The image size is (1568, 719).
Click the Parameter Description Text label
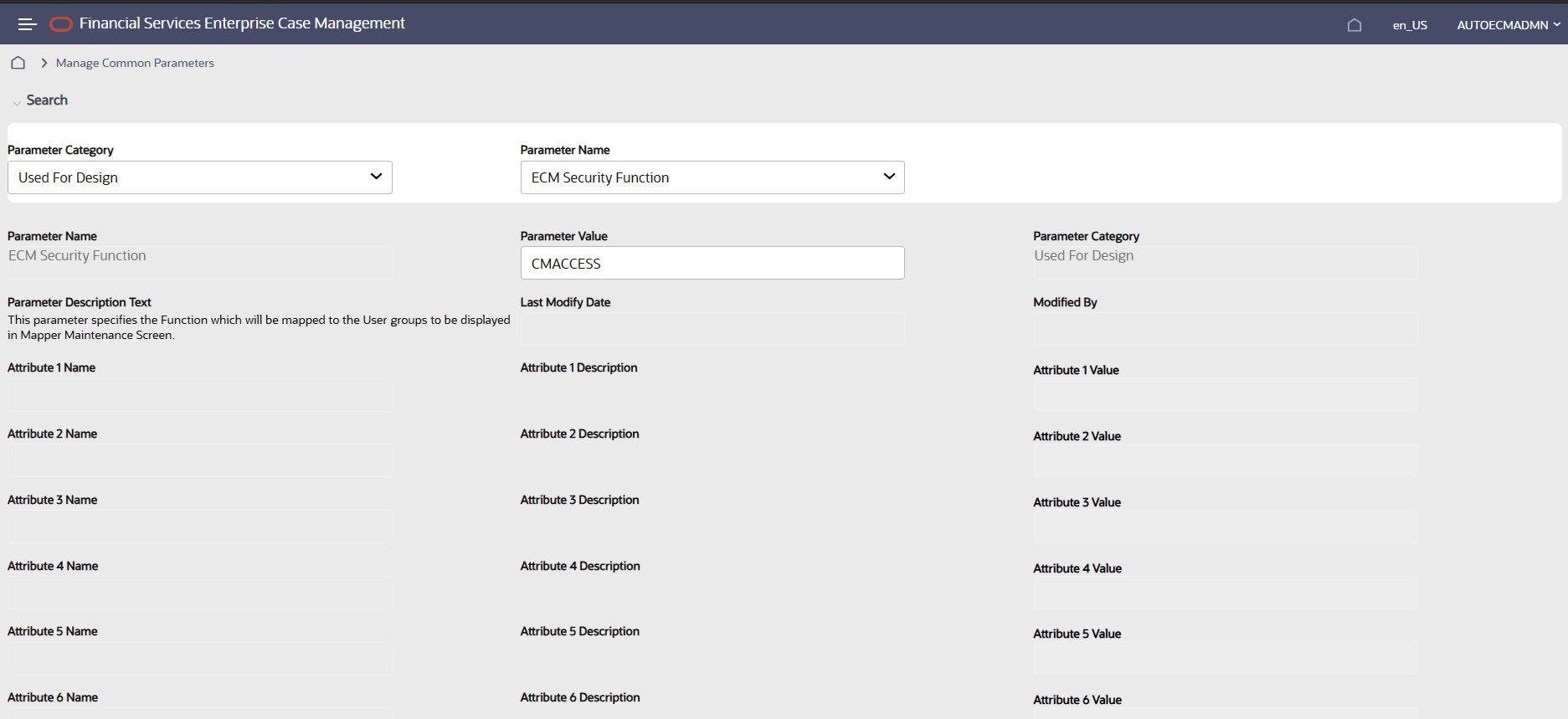click(80, 302)
